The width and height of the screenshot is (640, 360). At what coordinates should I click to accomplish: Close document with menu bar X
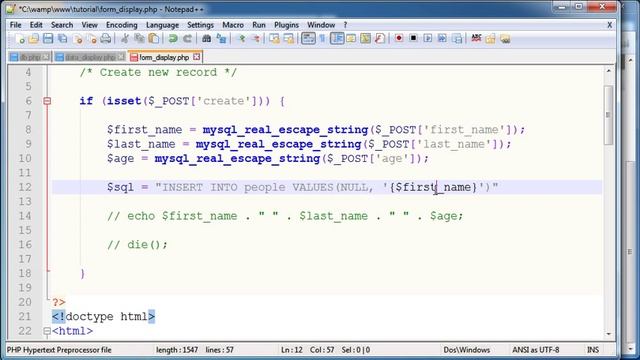point(609,25)
